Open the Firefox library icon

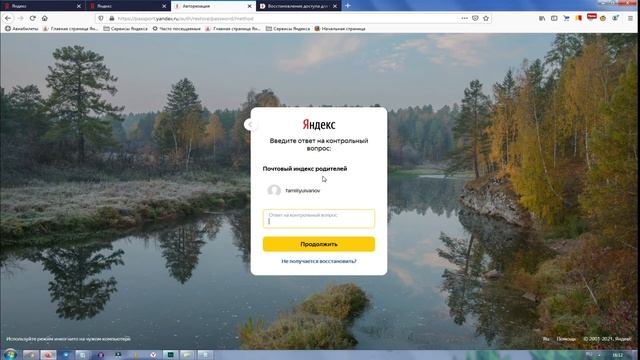click(542, 18)
